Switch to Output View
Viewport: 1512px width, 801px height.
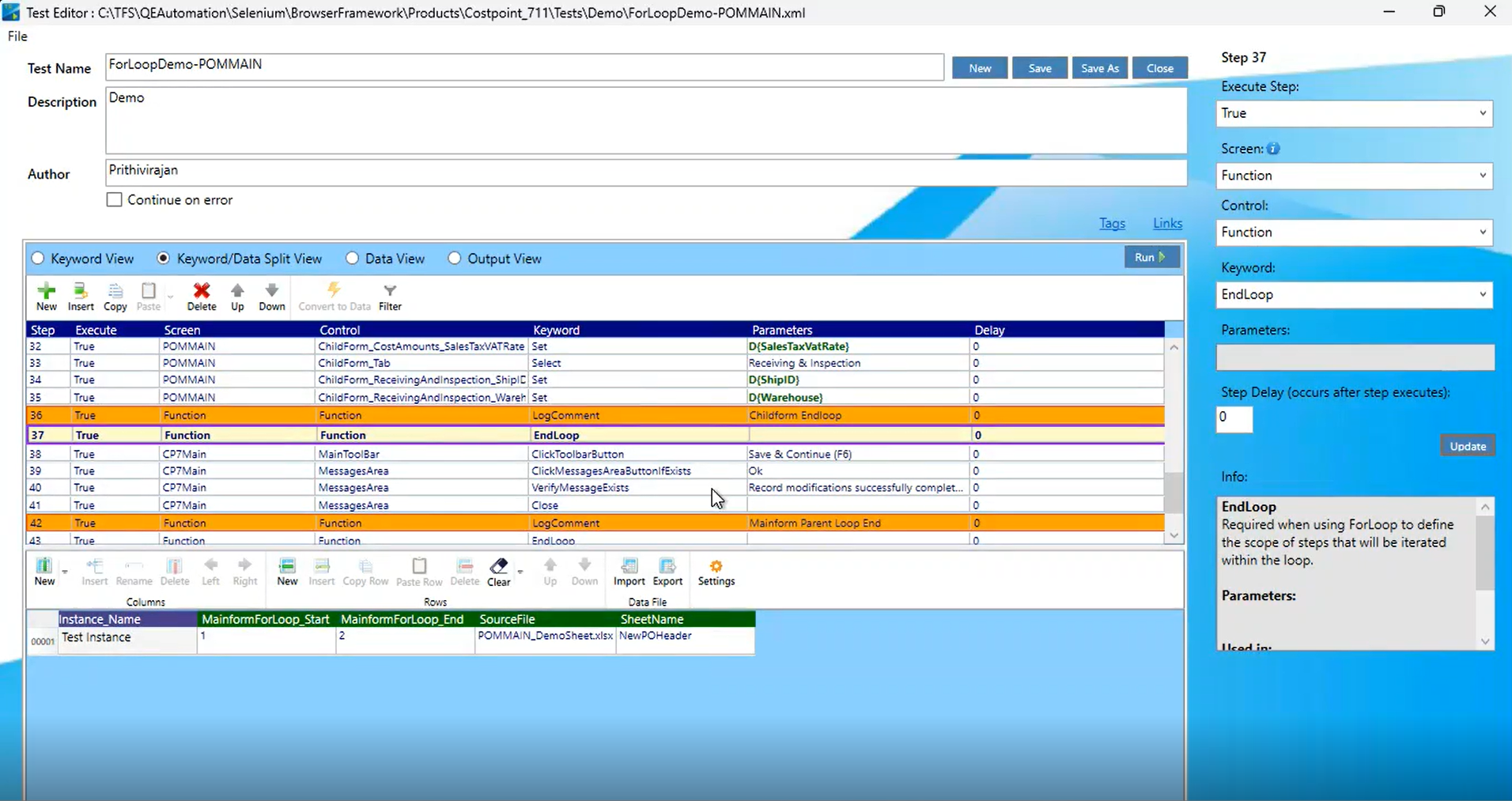click(455, 259)
